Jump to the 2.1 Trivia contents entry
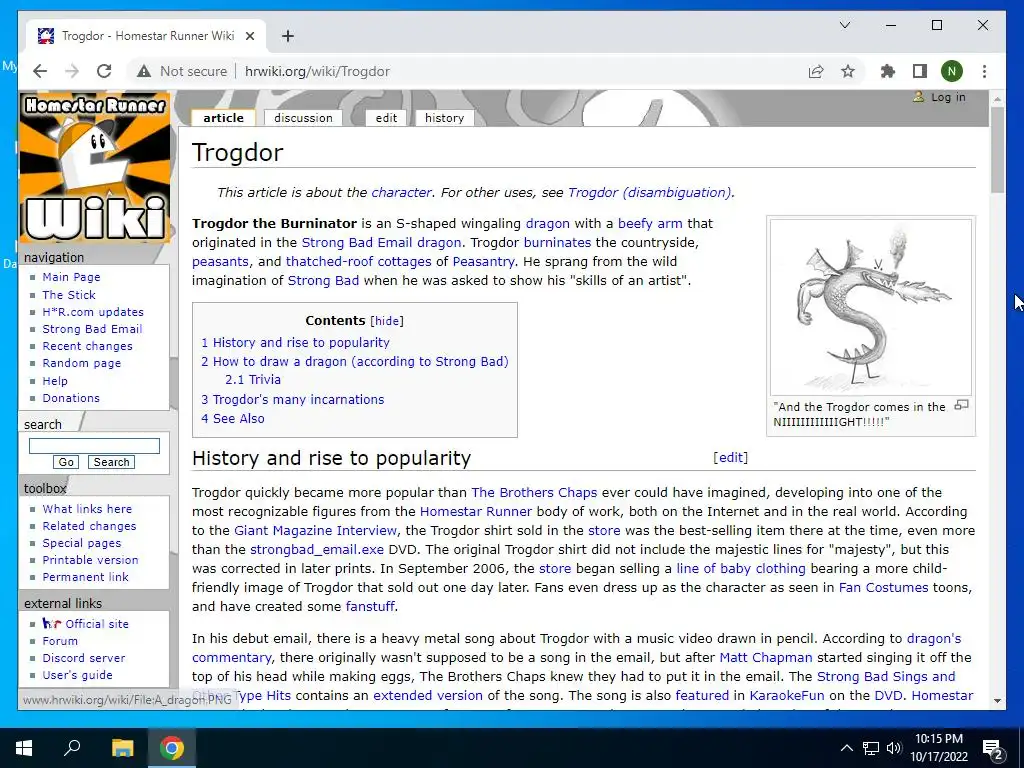The image size is (1024, 768). tap(253, 379)
